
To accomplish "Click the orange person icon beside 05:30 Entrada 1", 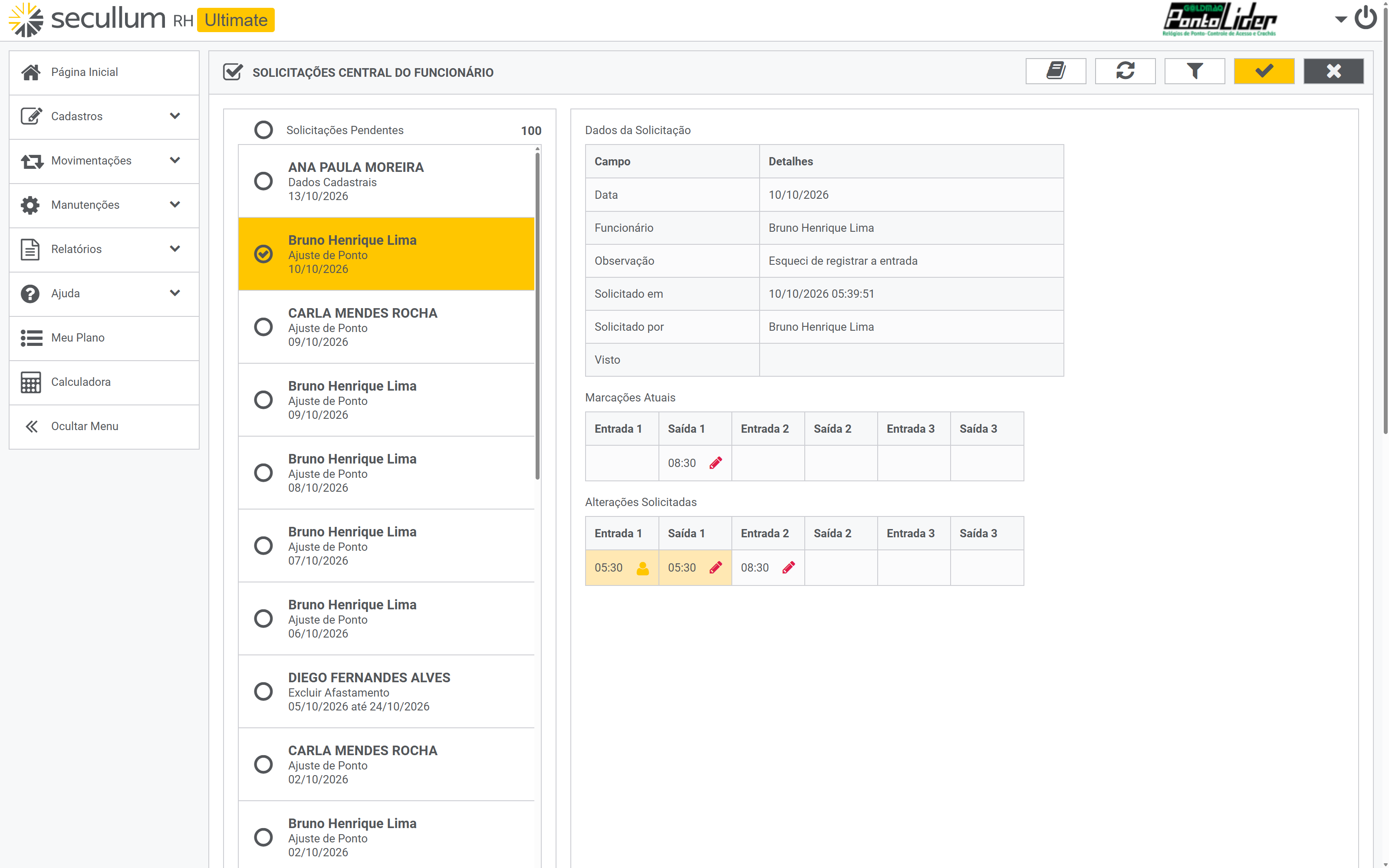I will tap(642, 568).
